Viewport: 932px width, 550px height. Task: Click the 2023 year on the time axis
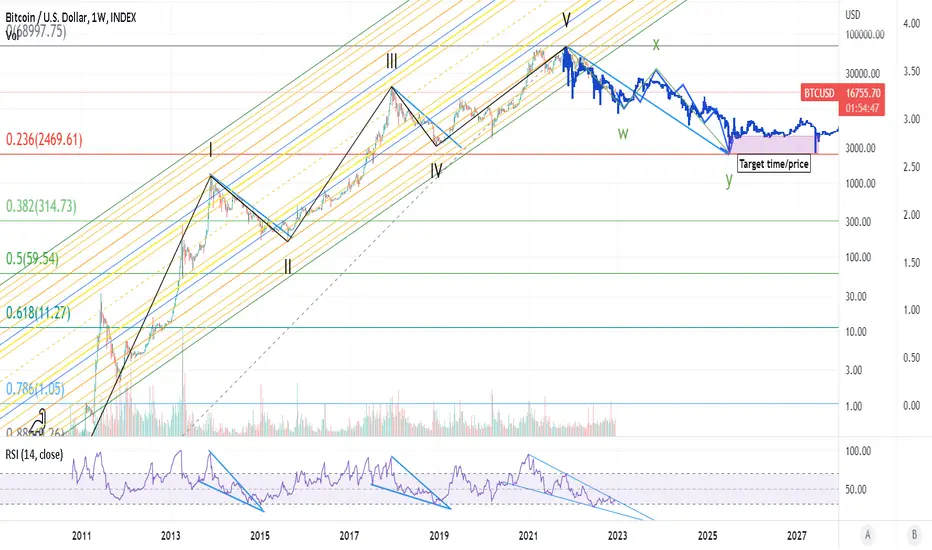(x=618, y=536)
